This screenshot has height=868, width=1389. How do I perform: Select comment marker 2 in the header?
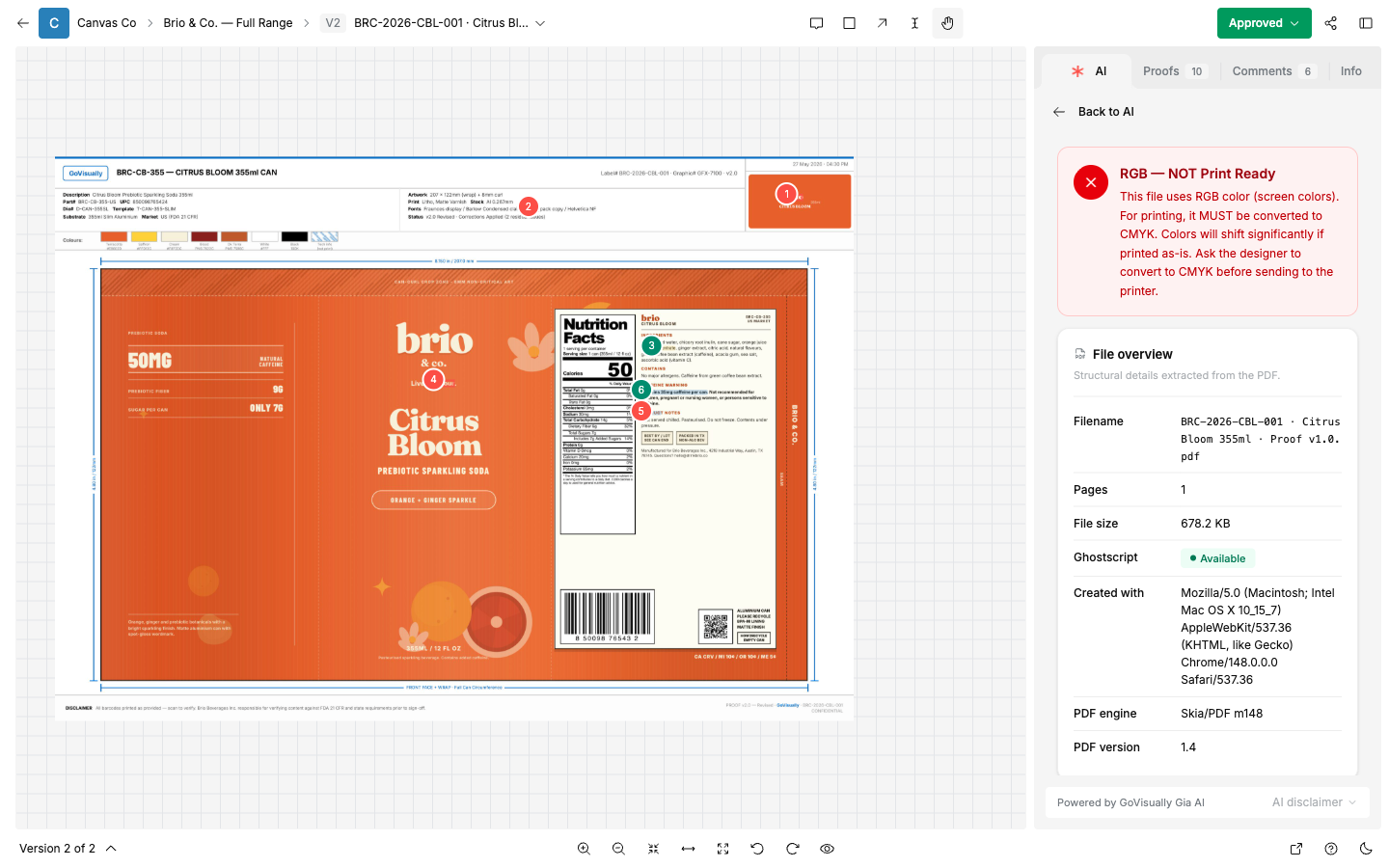[x=528, y=206]
